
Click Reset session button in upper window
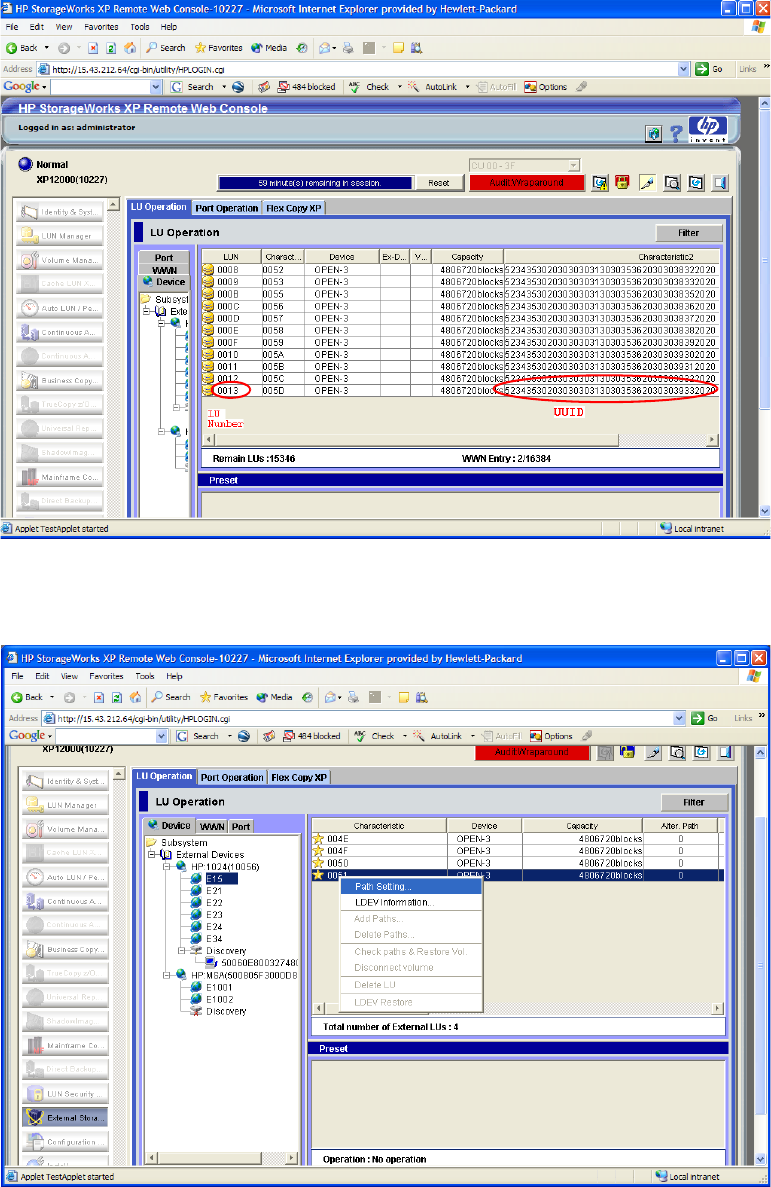tap(439, 183)
